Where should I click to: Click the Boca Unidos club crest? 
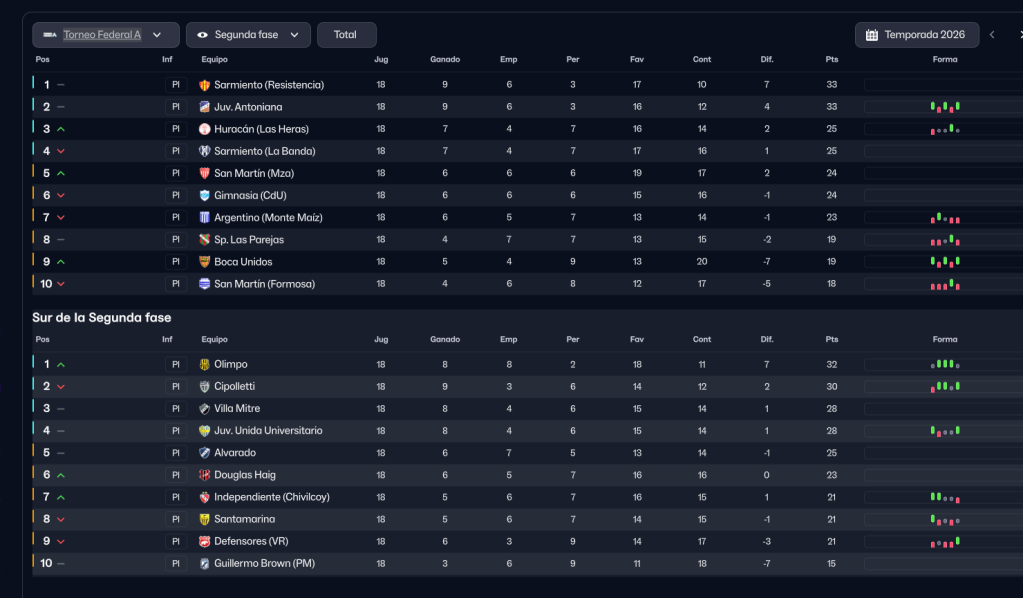(x=205, y=262)
